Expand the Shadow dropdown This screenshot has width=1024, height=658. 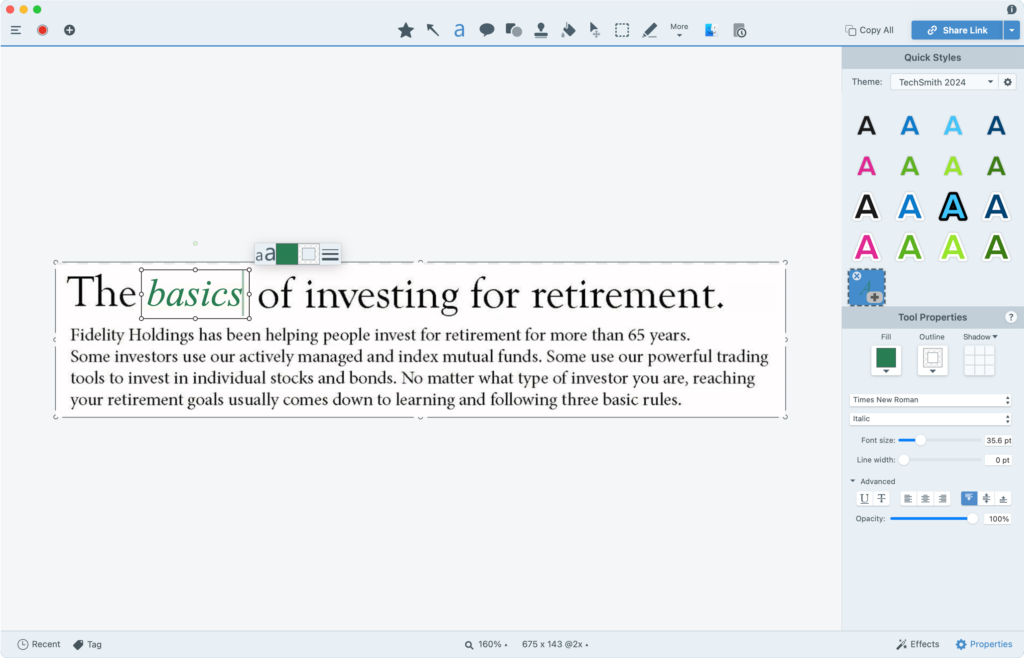click(980, 337)
